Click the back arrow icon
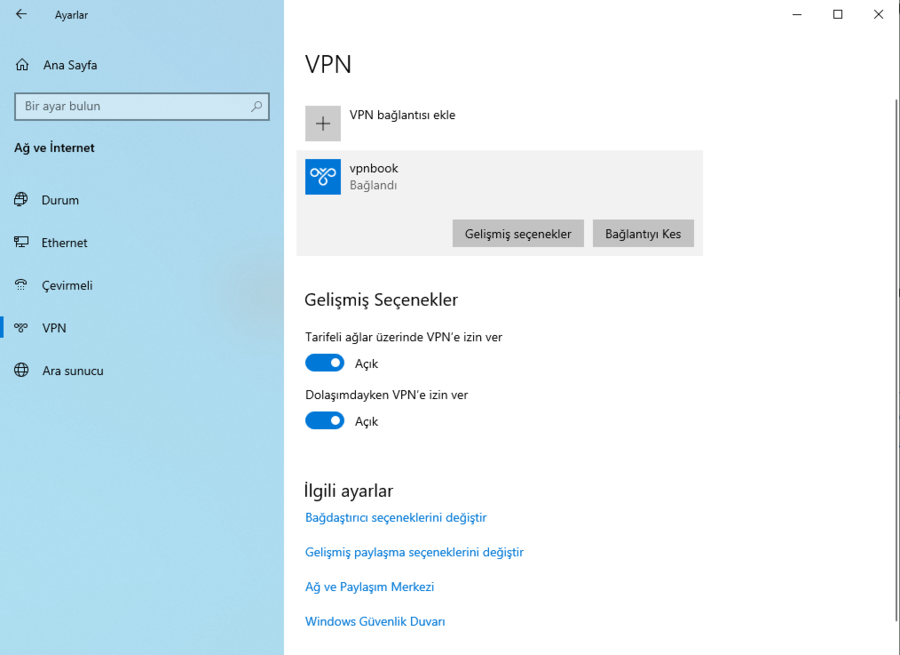The height and width of the screenshot is (655, 900). point(21,15)
